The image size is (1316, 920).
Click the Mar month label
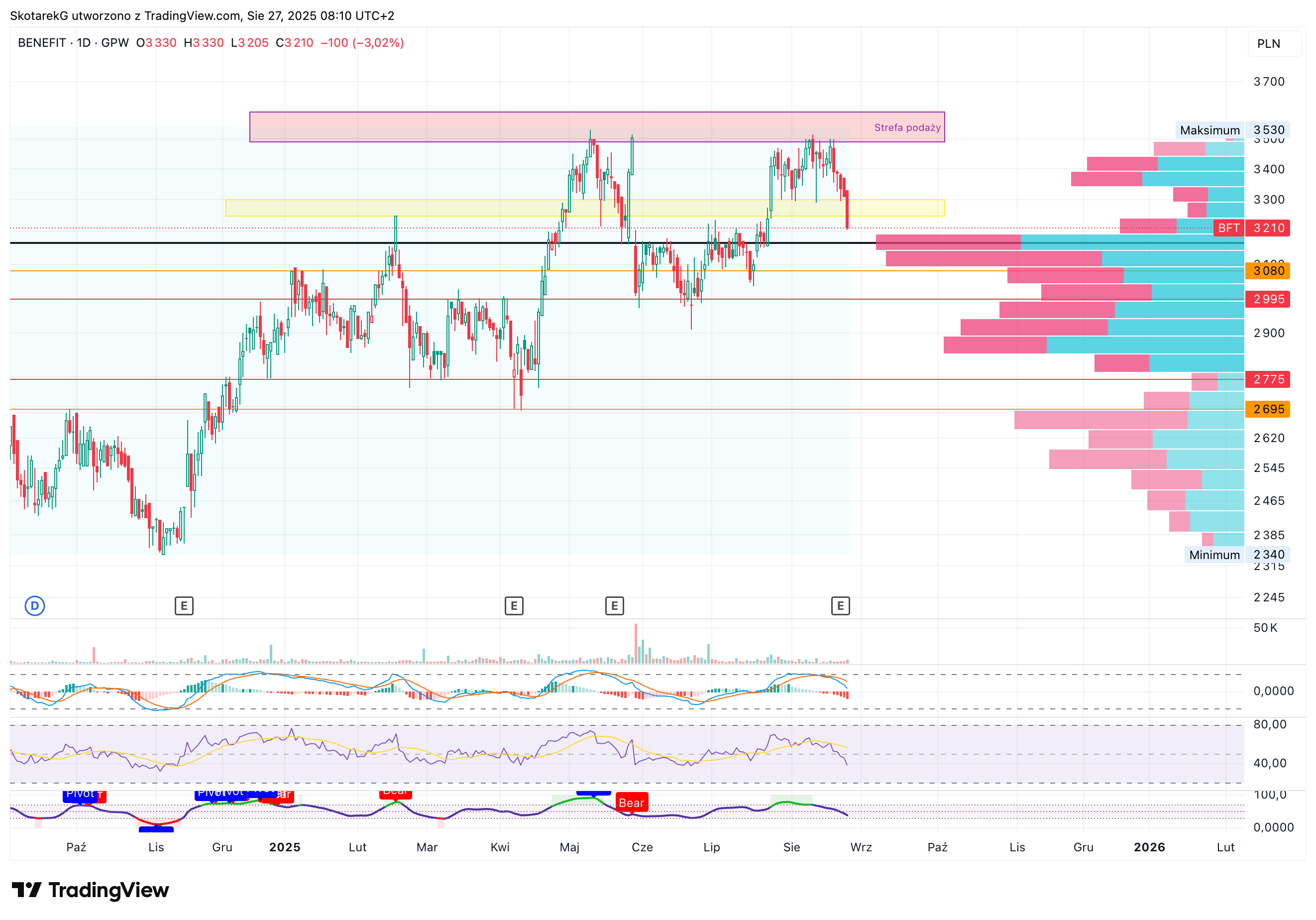(x=427, y=847)
